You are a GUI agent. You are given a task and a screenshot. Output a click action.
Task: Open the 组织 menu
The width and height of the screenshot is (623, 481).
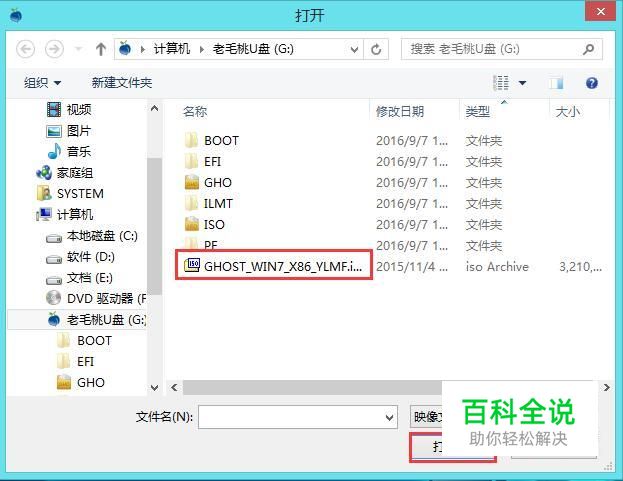pos(43,83)
